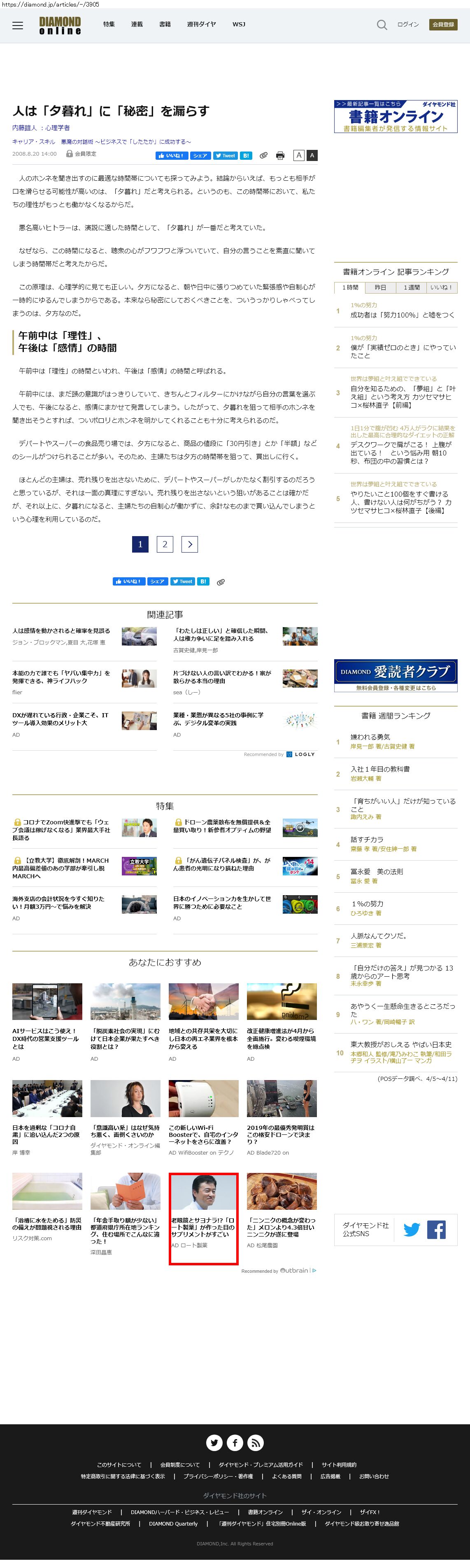Click the search magnifier icon

[381, 25]
